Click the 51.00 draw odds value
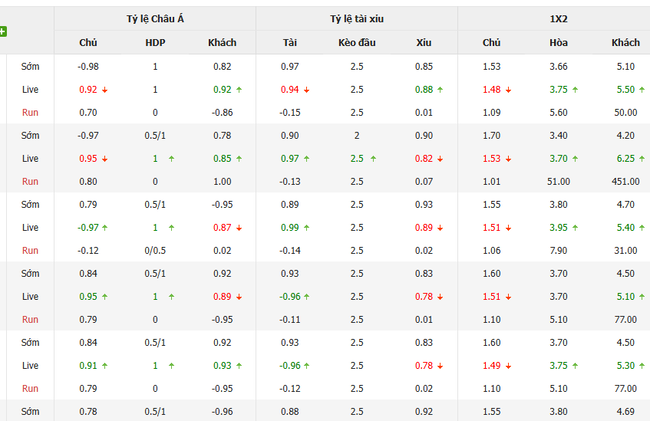 558,181
